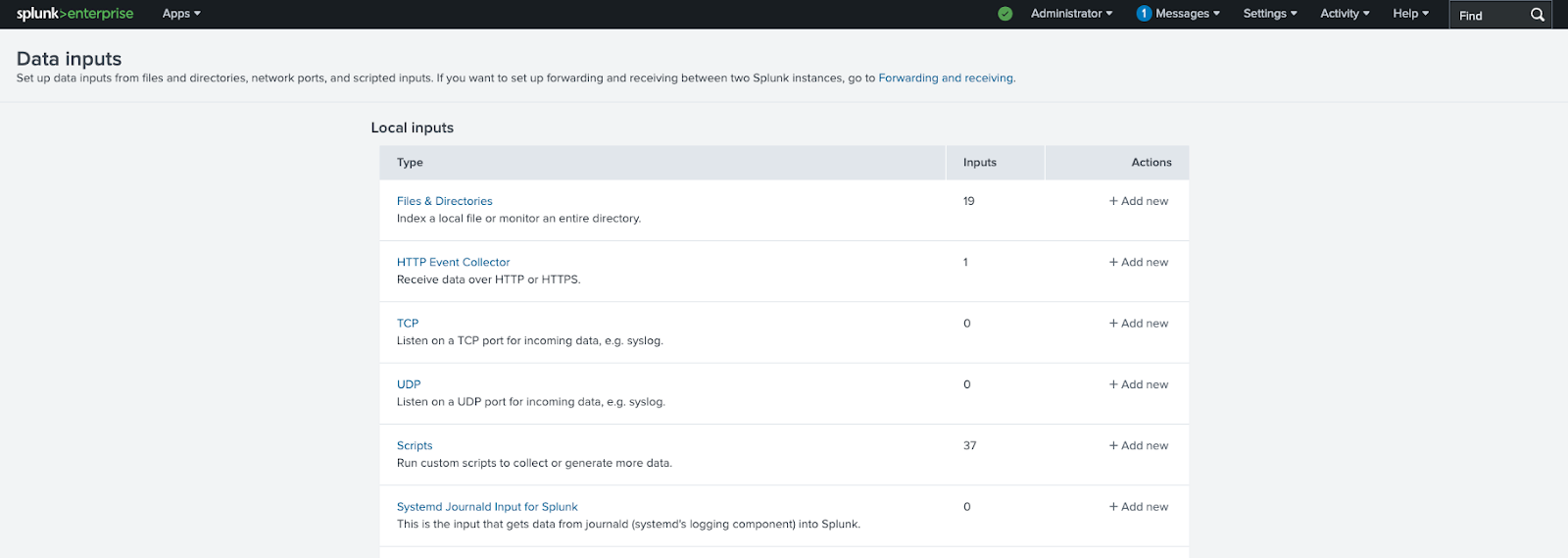Click the green health status checkmark icon
The height and width of the screenshot is (558, 1568).
point(1004,14)
